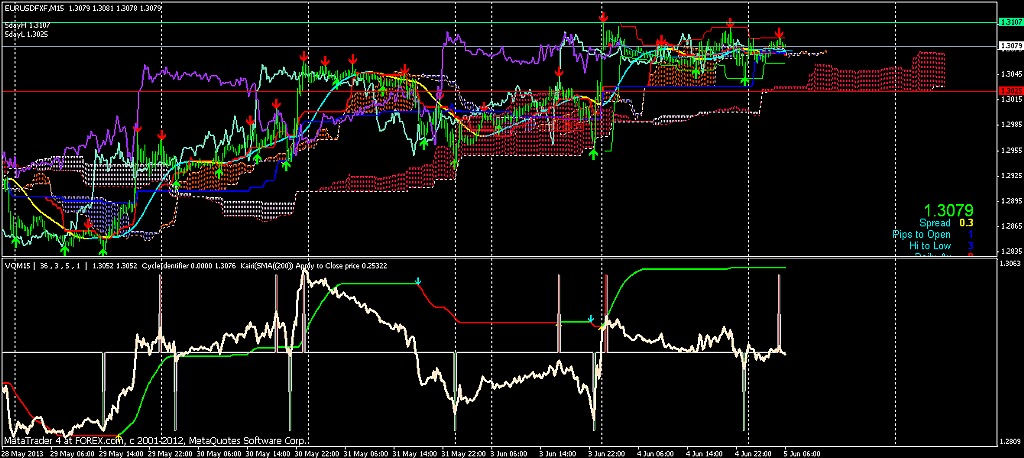Click the red 1.3025 price tag
The image size is (1024, 458).
(1010, 91)
